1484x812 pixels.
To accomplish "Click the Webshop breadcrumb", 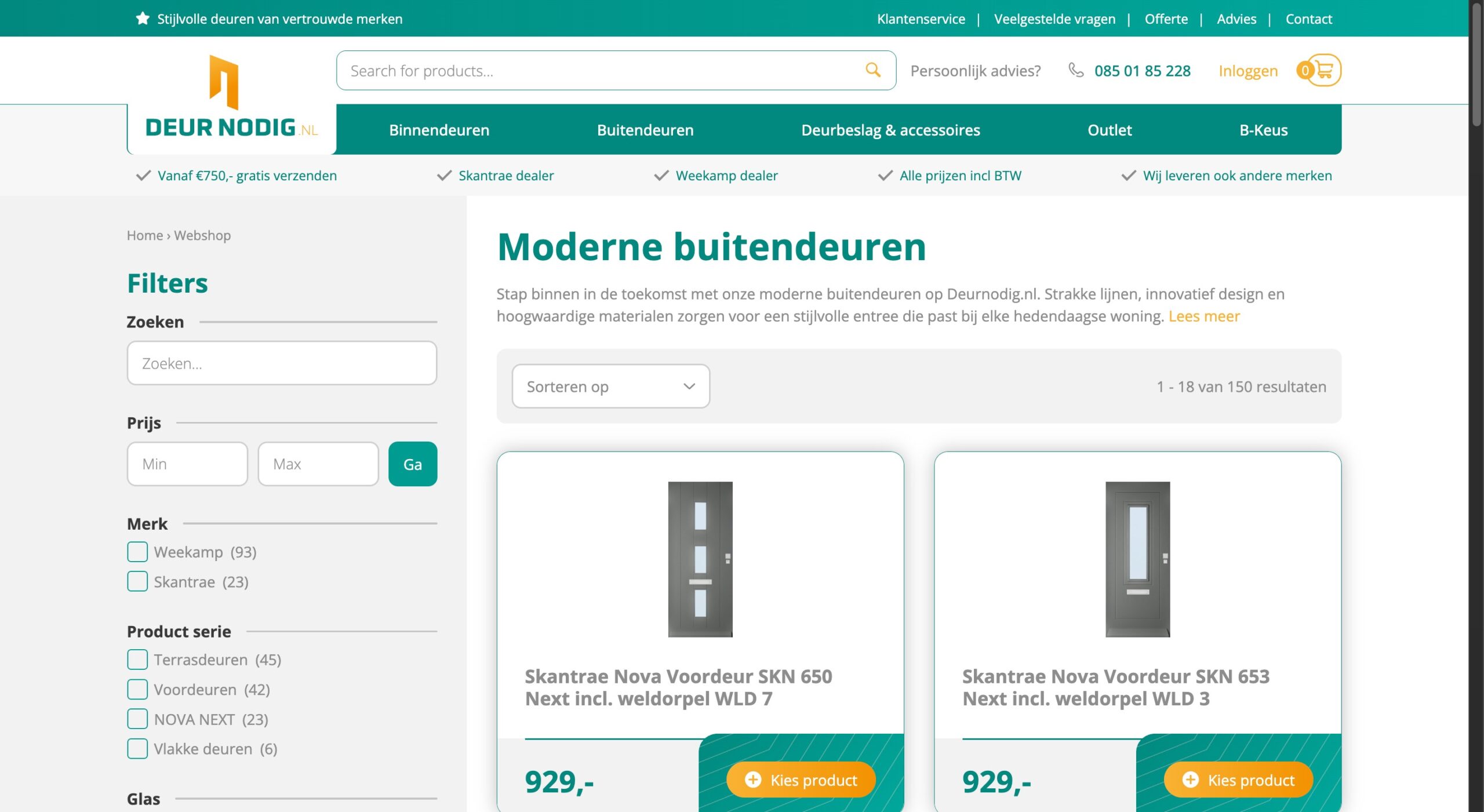I will pos(202,235).
